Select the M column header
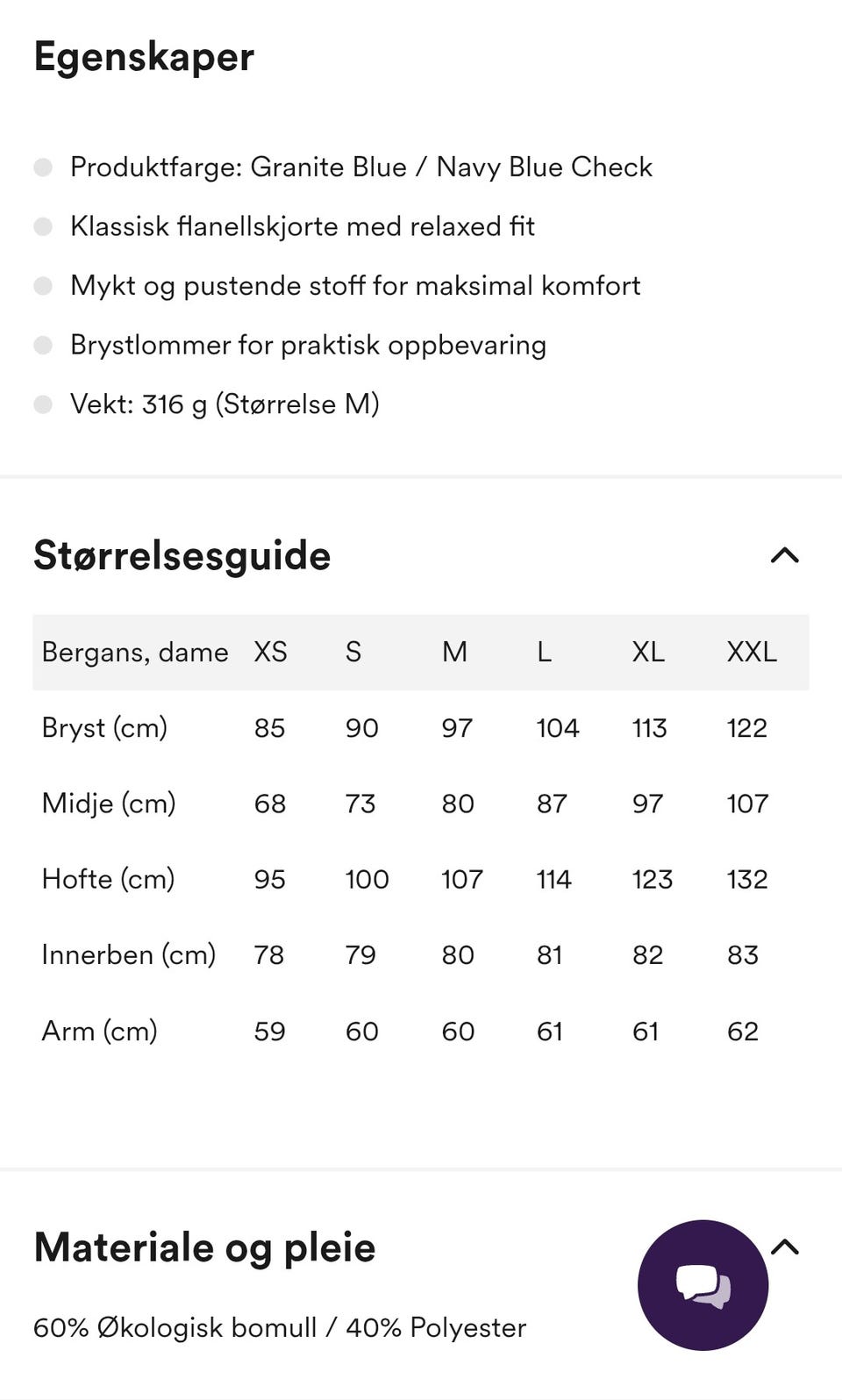This screenshot has width=842, height=1400. pos(454,652)
